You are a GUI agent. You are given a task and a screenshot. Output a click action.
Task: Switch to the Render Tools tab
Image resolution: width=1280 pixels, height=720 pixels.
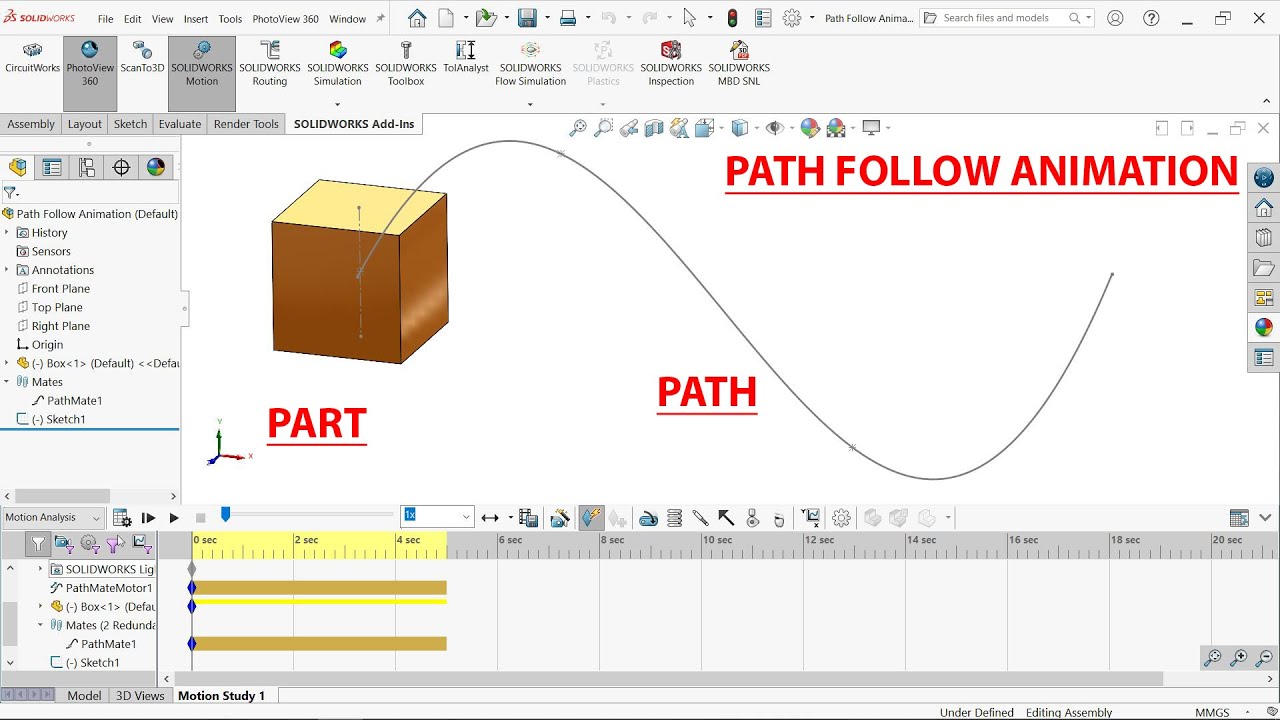(x=246, y=124)
